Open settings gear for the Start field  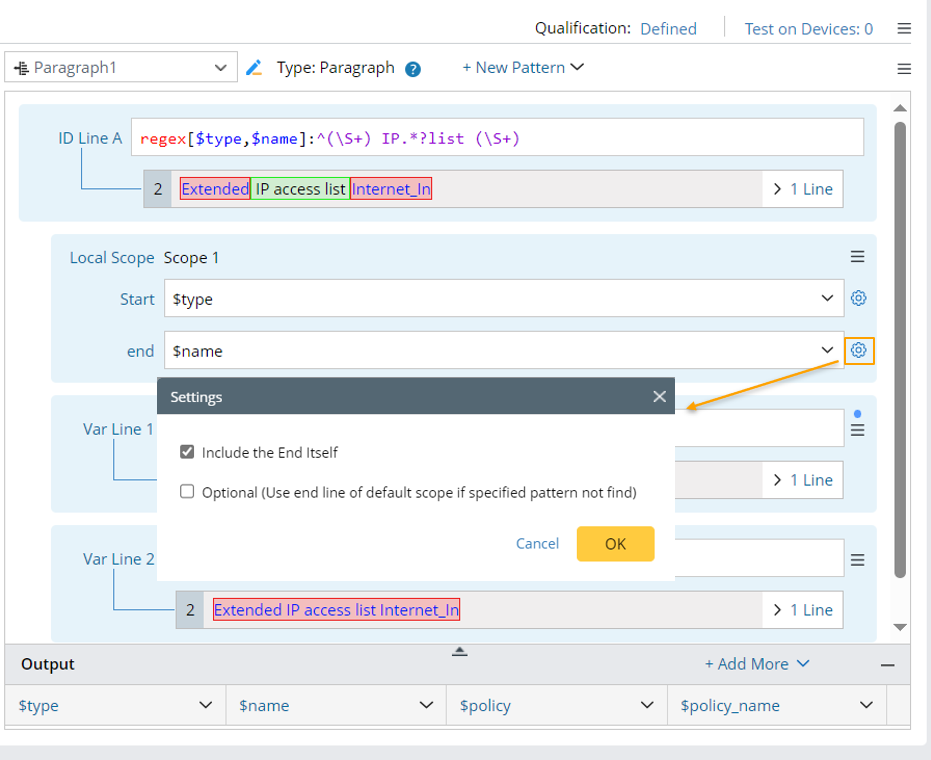coord(859,298)
